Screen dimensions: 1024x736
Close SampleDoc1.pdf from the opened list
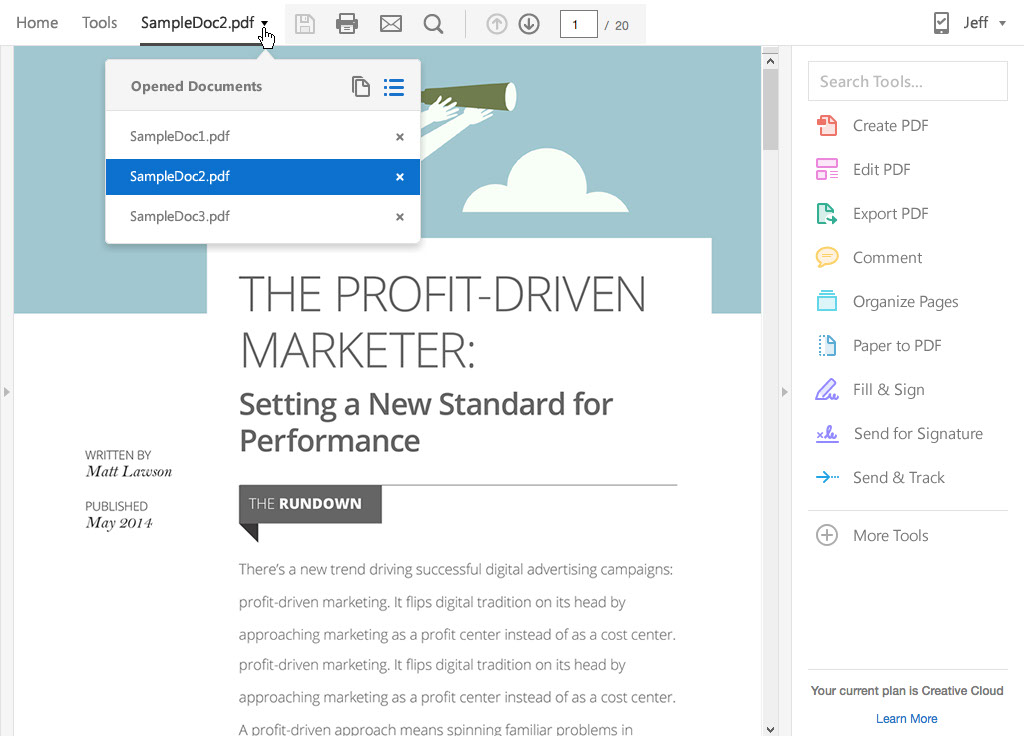tap(400, 137)
